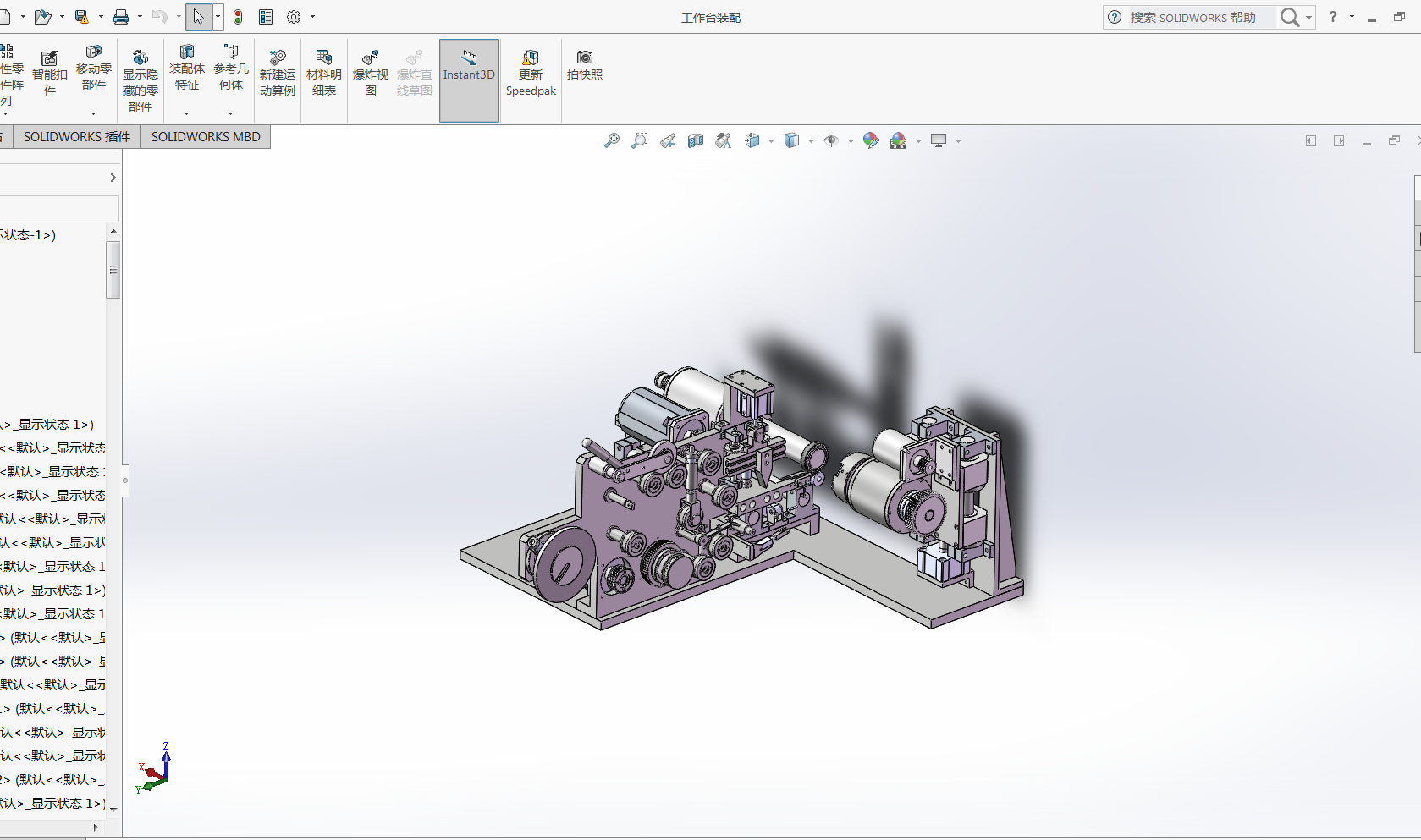The height and width of the screenshot is (840, 1421).
Task: Click the panel collapse handle on splitter
Action: coord(125,480)
